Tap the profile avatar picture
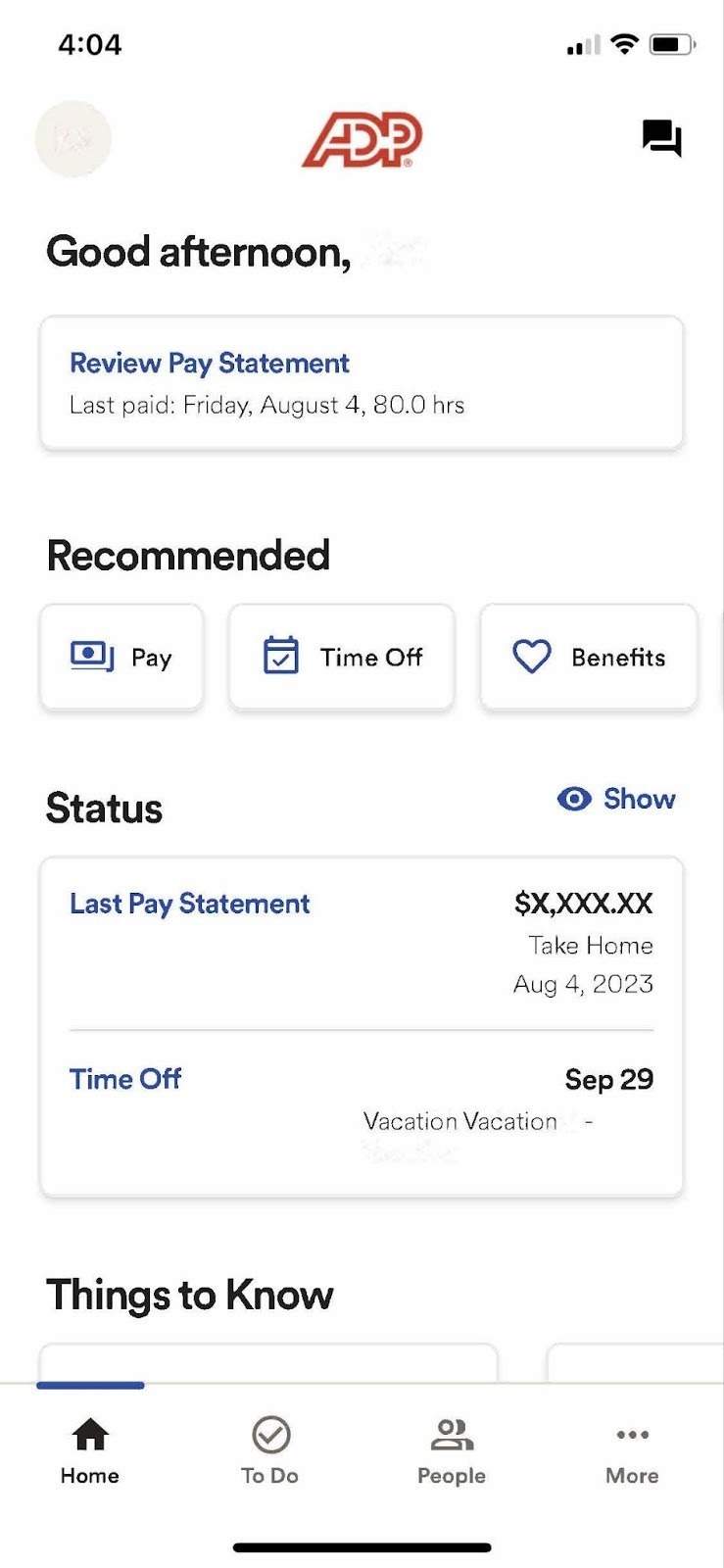This screenshot has width=724, height=1568. pos(73,139)
